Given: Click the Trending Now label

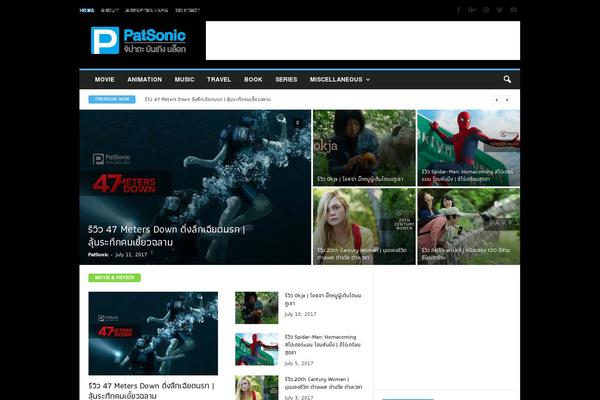Looking at the screenshot, I should click(x=112, y=100).
